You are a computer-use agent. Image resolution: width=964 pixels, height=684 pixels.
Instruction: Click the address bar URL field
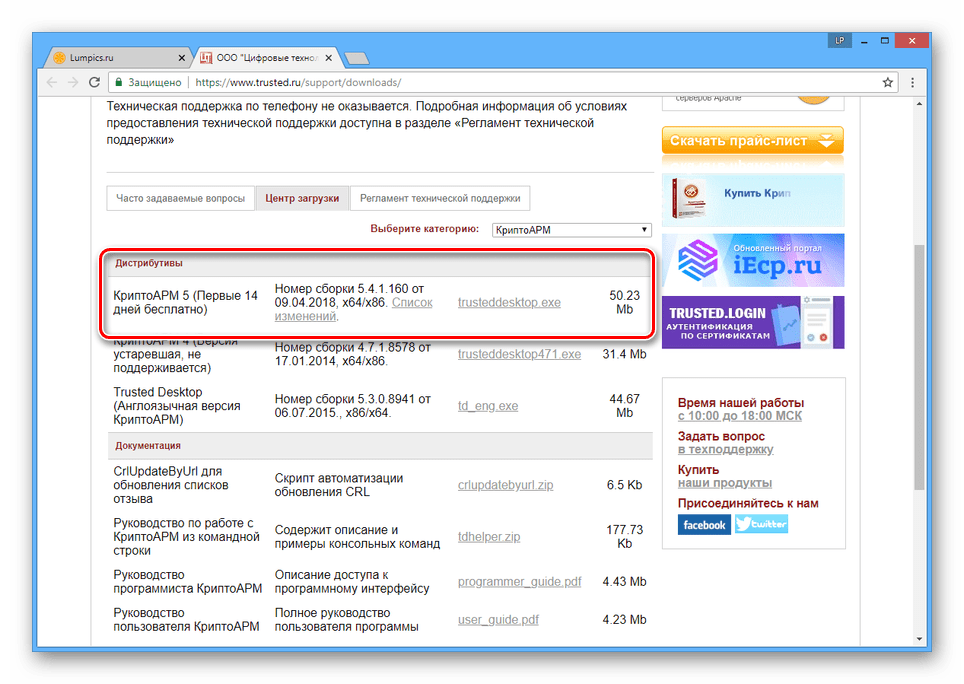[500, 82]
